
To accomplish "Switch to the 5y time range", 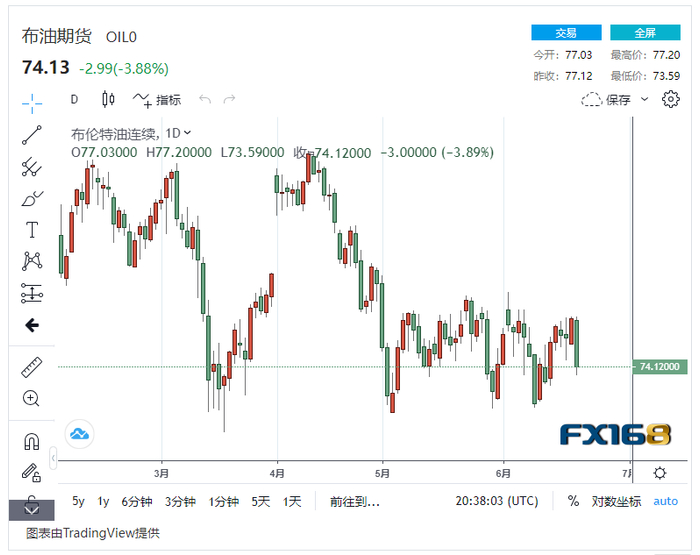I will pos(79,501).
